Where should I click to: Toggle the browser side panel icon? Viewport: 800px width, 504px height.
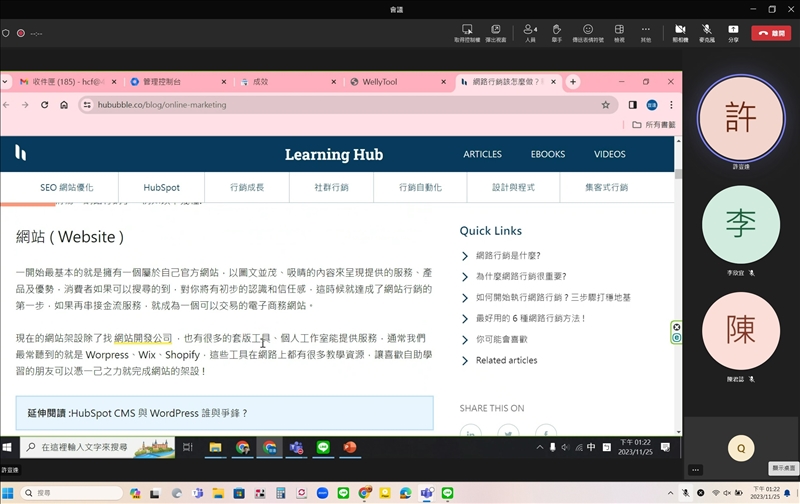click(632, 105)
